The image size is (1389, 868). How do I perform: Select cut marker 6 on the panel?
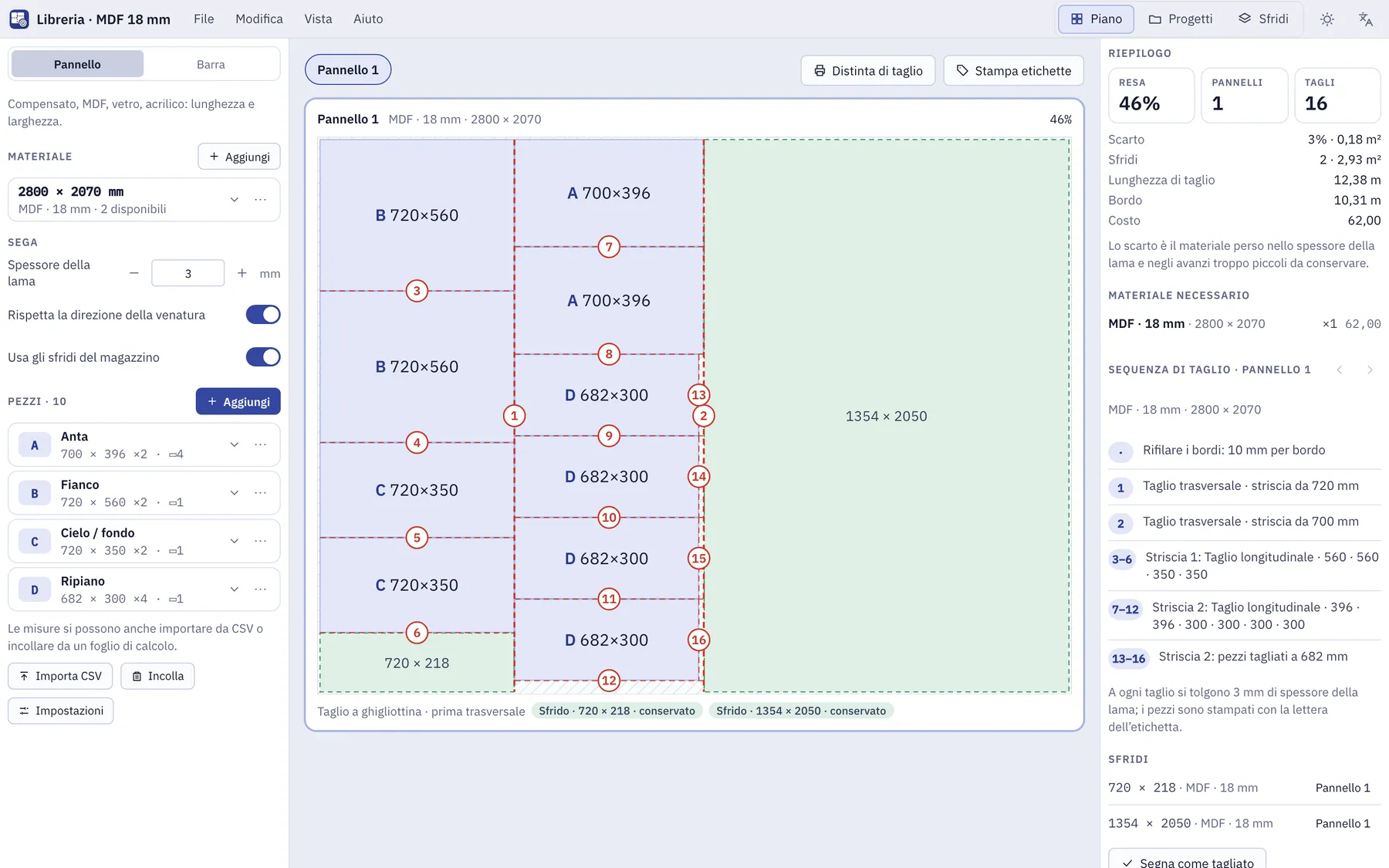[x=417, y=633]
